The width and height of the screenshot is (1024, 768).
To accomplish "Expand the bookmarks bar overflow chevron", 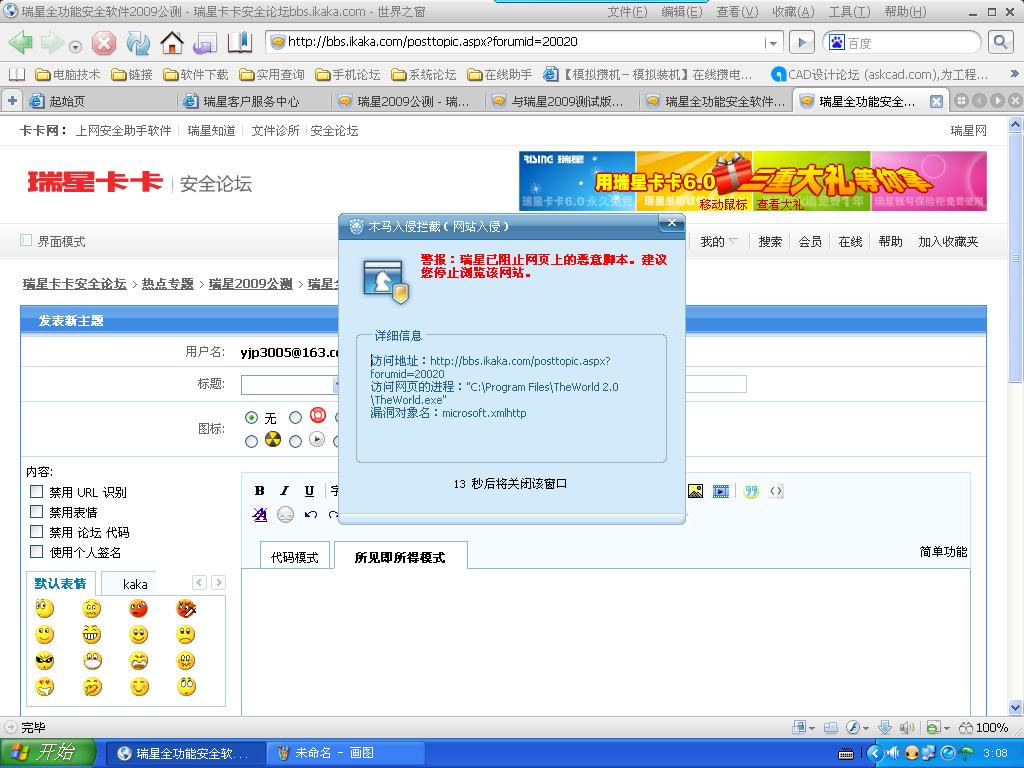I will tap(1014, 74).
